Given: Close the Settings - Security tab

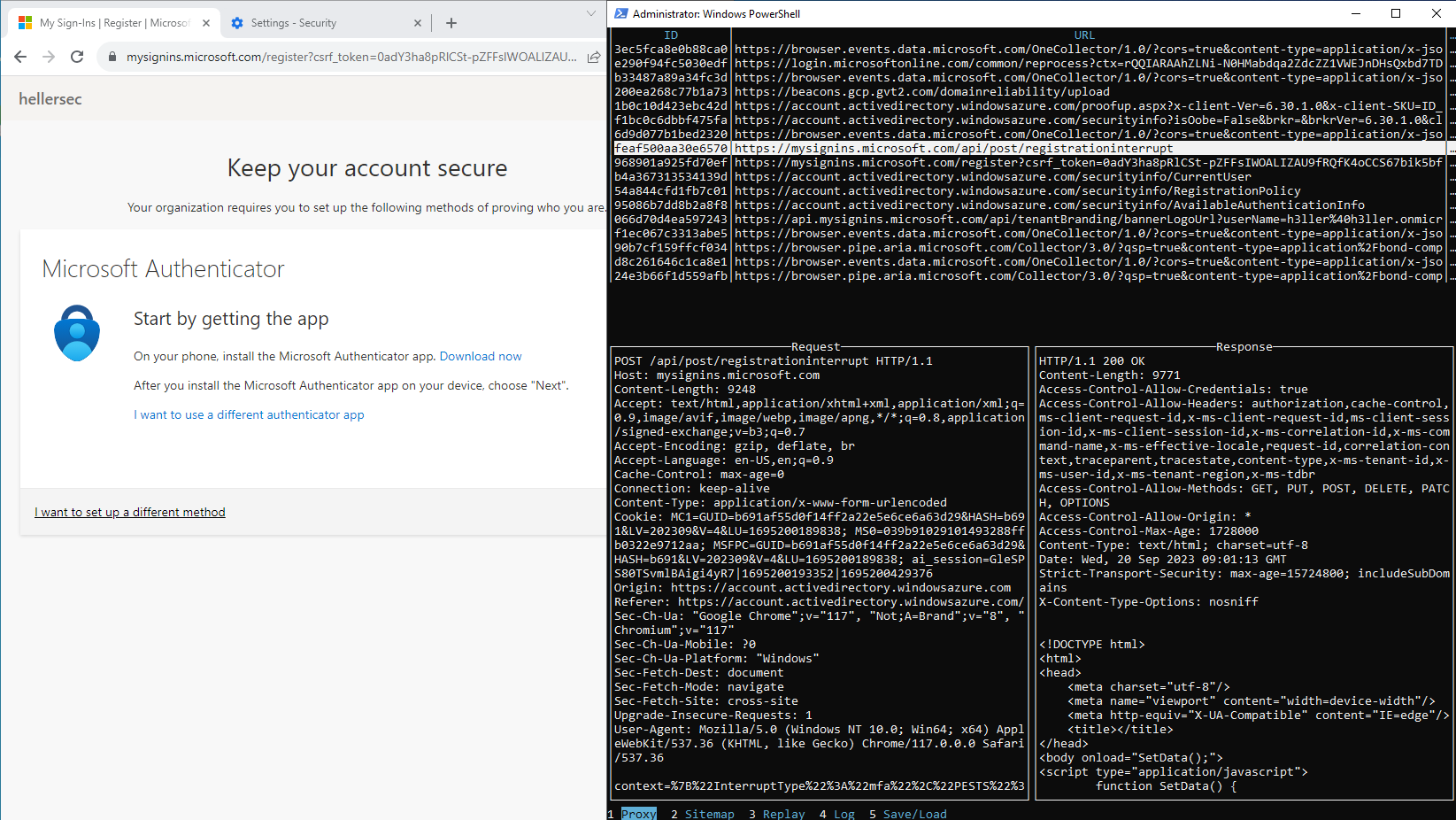Looking at the screenshot, I should point(418,23).
